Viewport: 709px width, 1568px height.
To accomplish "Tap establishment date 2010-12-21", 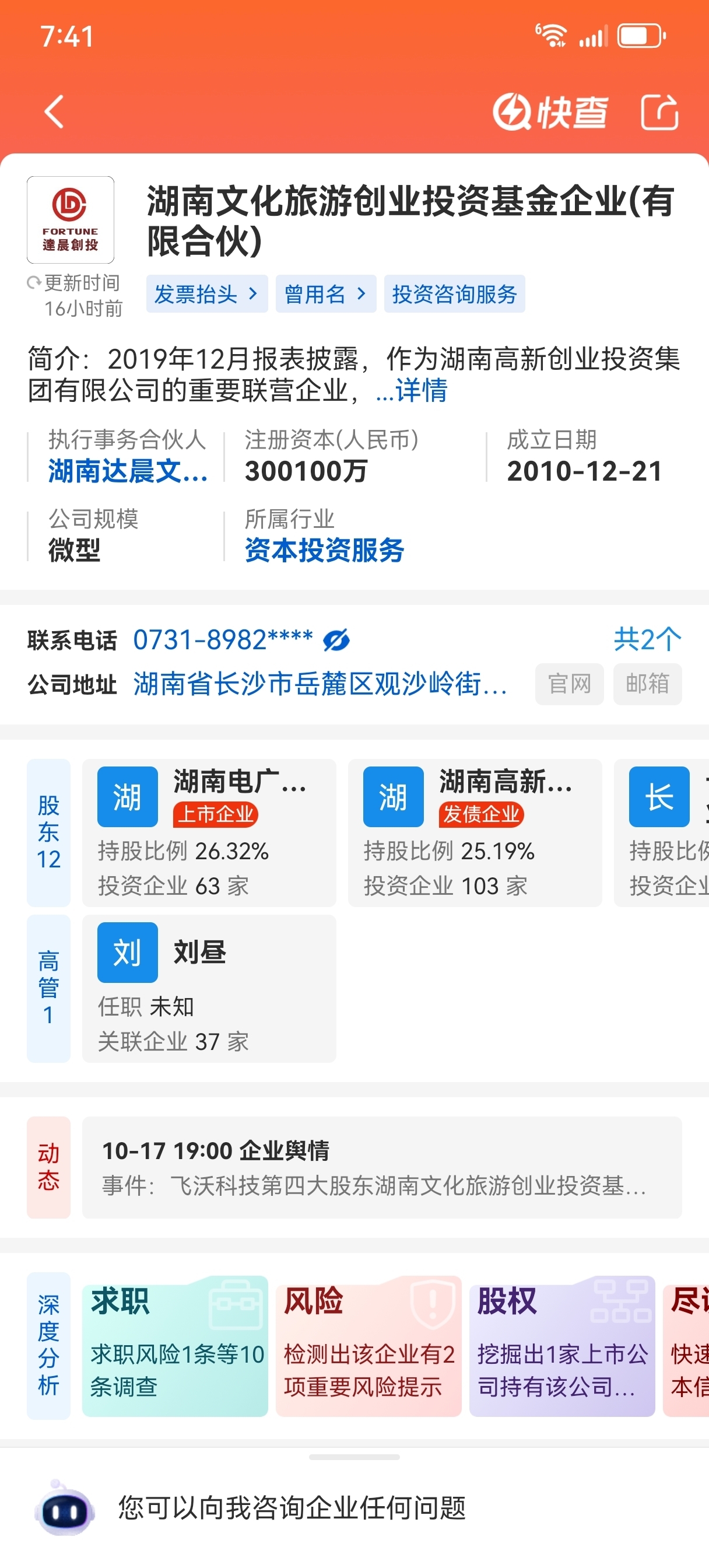I will [584, 471].
